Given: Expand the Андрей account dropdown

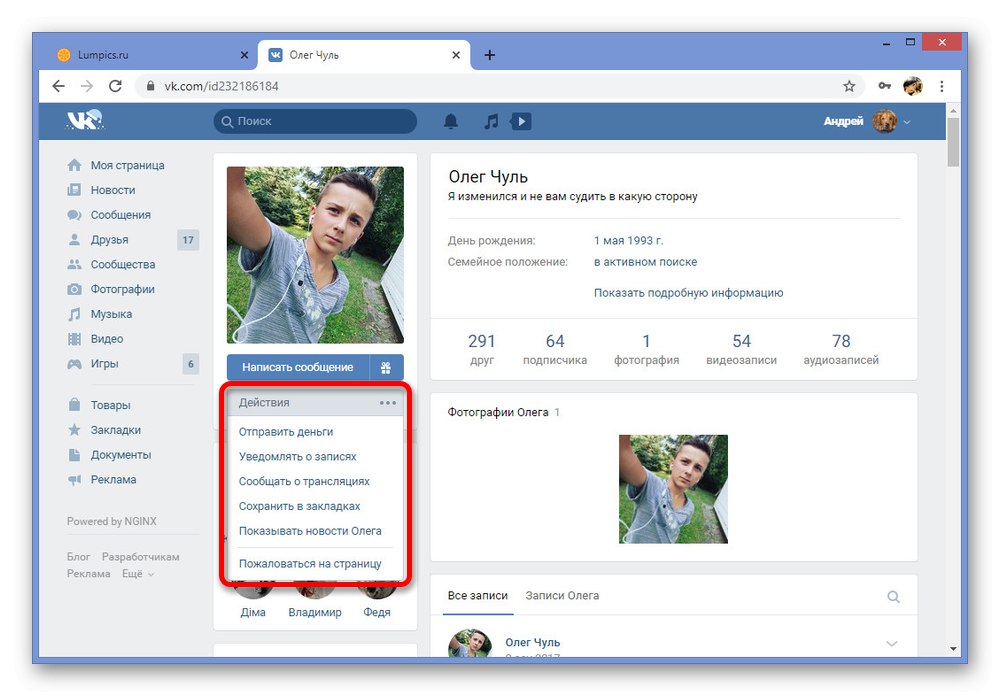Looking at the screenshot, I should (907, 122).
